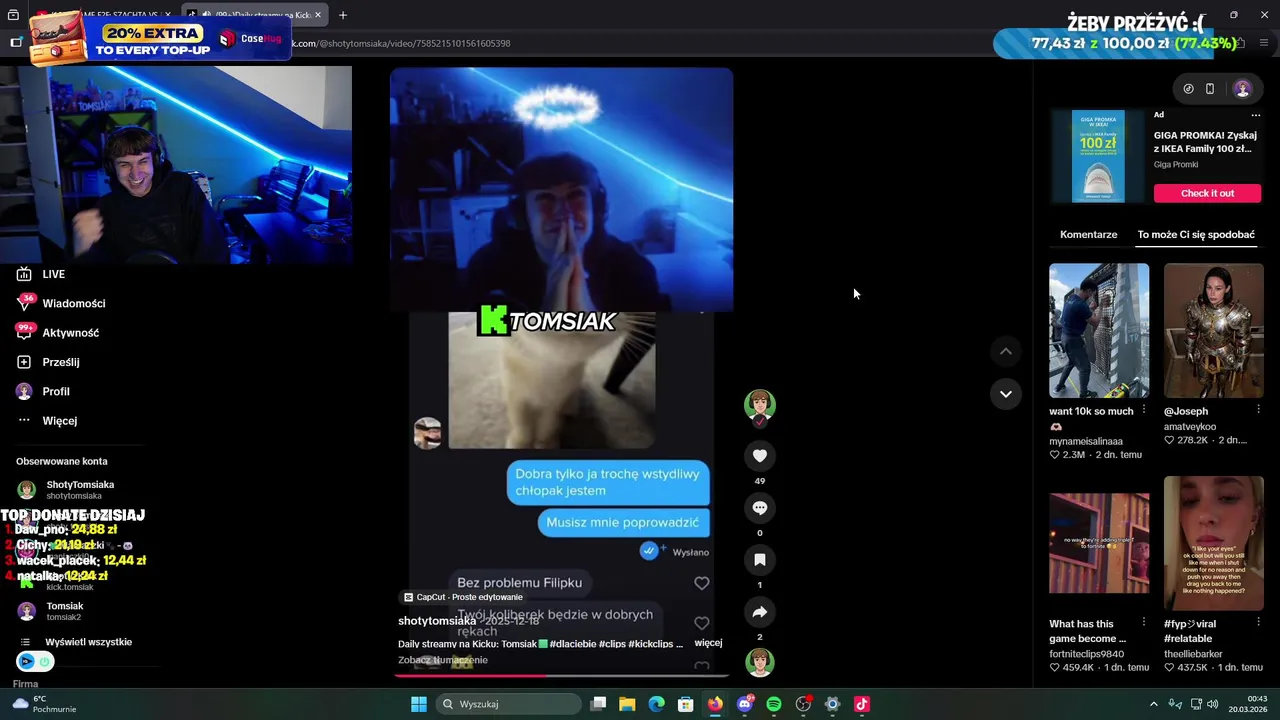Share the video using the arrow icon
Image resolution: width=1280 pixels, height=720 pixels.
pyautogui.click(x=760, y=612)
